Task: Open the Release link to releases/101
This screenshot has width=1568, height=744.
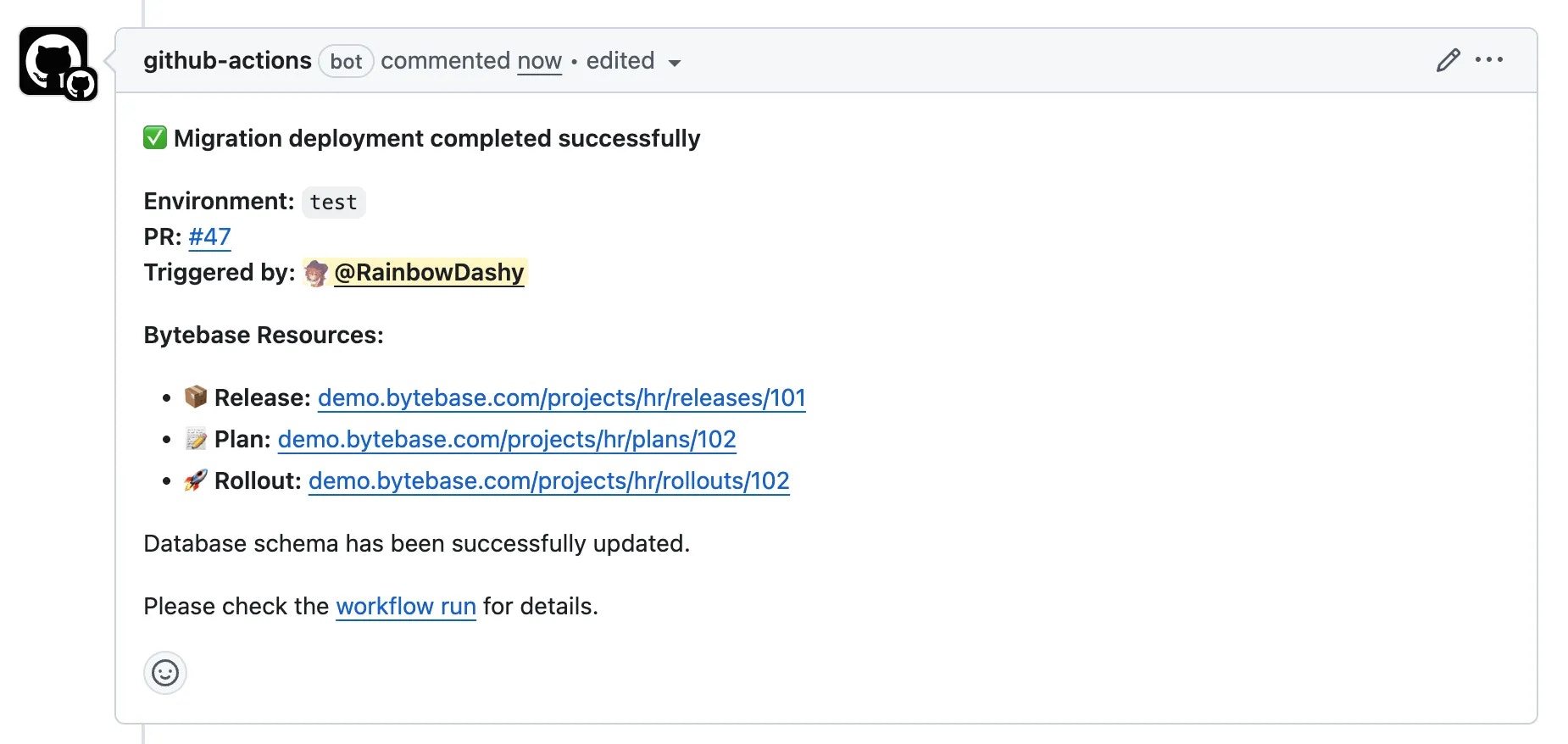Action: click(x=561, y=397)
